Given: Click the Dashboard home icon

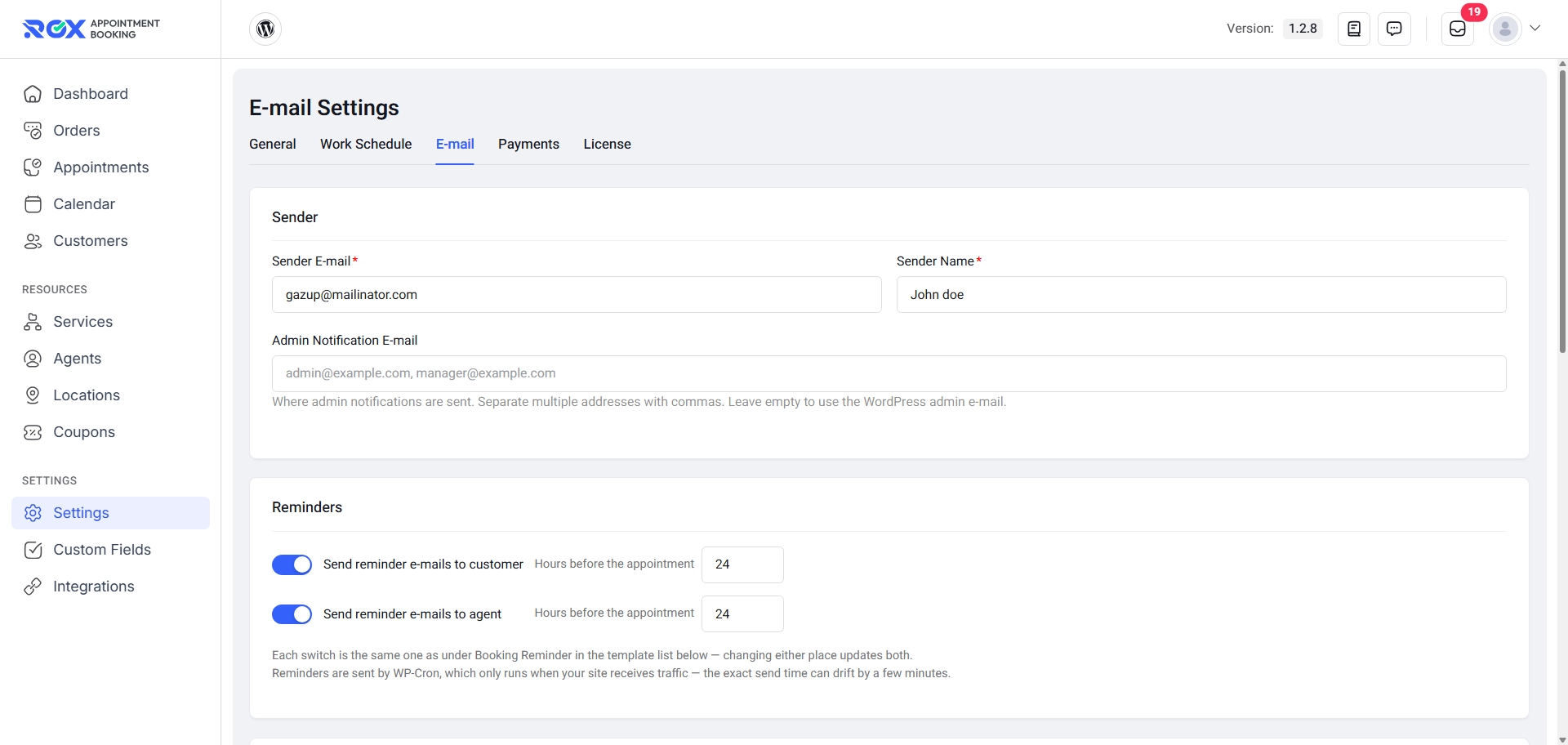Looking at the screenshot, I should coord(33,94).
